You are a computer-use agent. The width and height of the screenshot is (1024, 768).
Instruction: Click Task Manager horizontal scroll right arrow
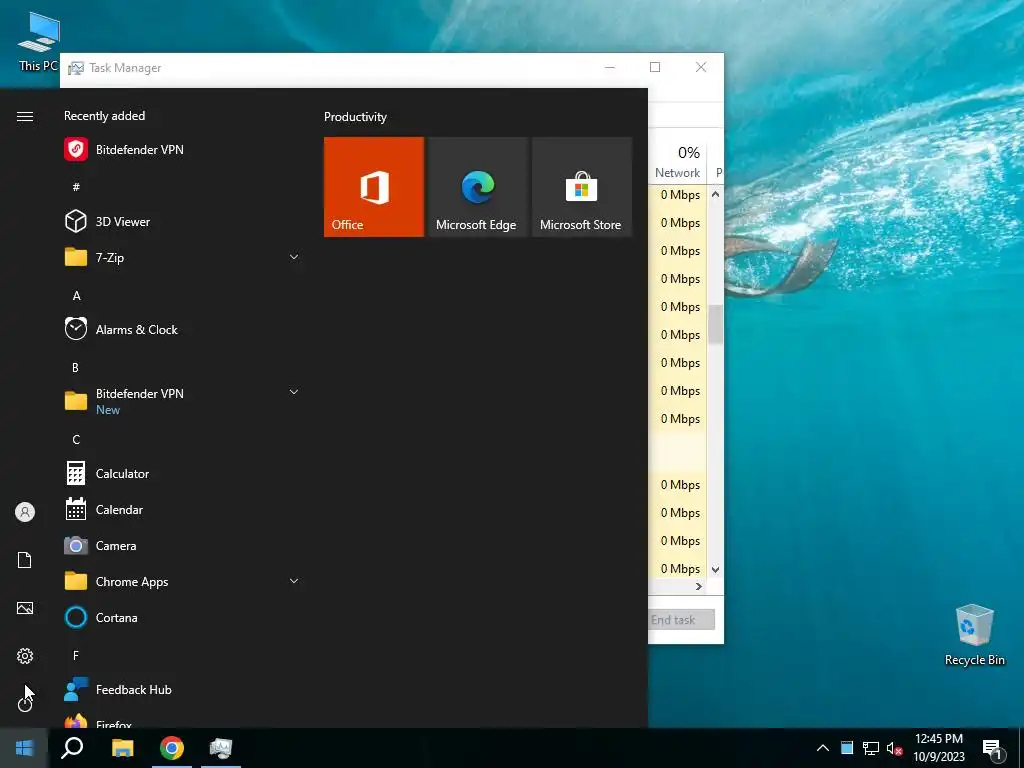coord(699,586)
